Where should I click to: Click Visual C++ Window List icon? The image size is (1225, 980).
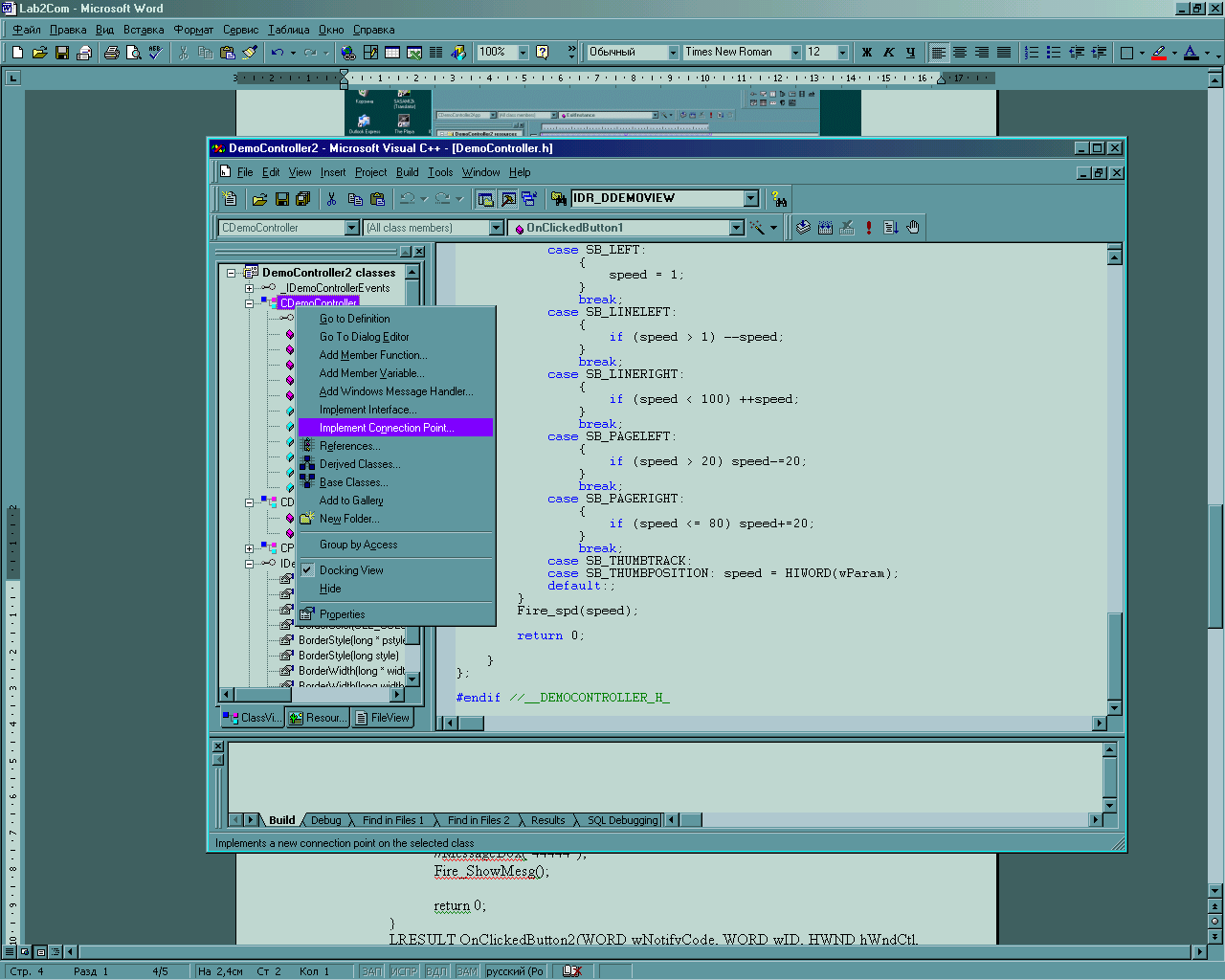pos(529,199)
